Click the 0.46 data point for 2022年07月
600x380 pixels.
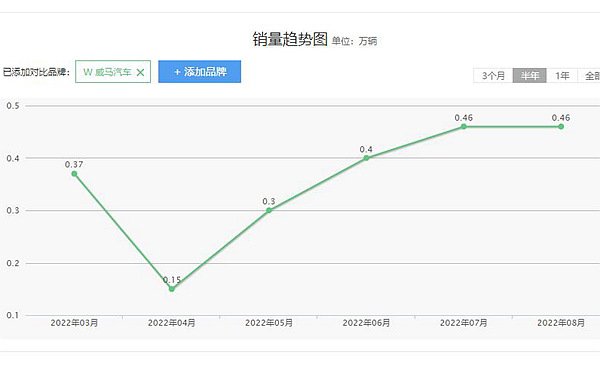464,127
